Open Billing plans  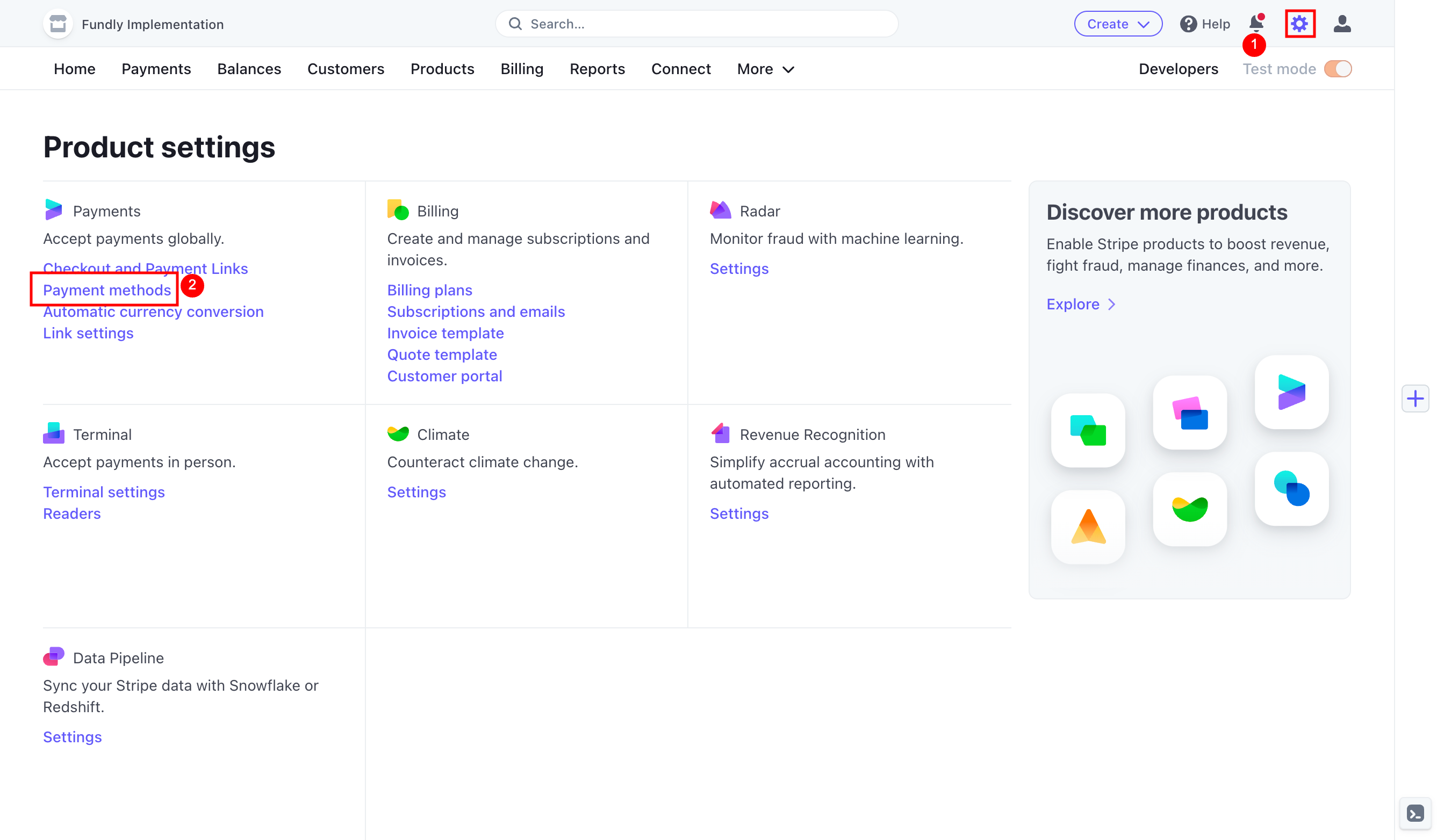(x=429, y=290)
